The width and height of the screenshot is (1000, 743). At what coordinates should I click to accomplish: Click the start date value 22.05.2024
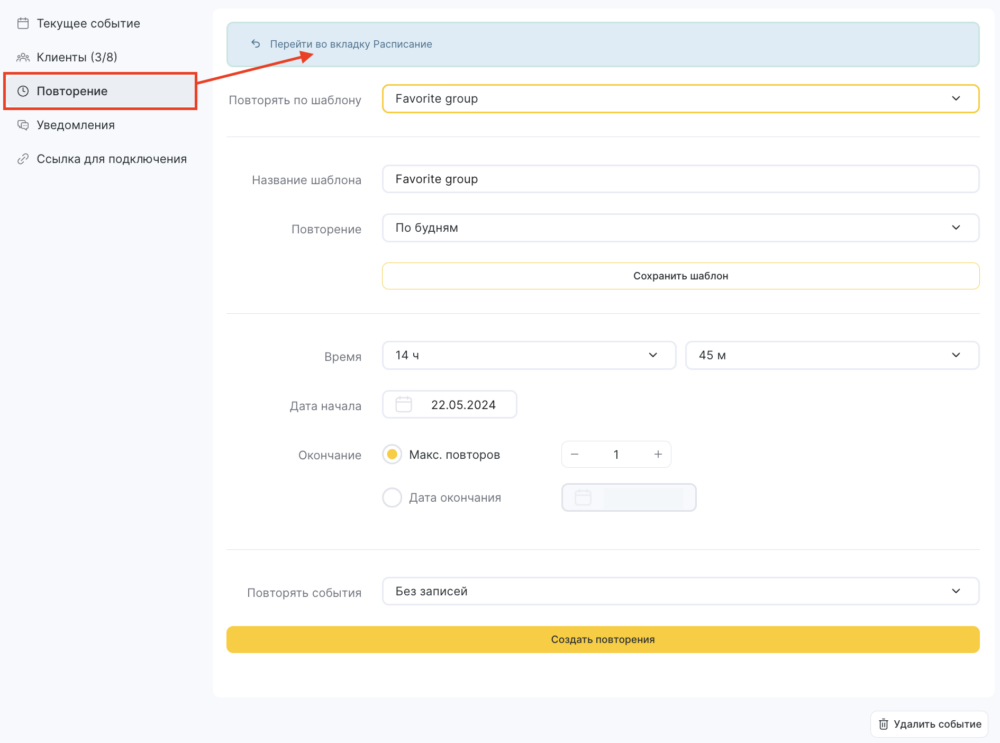(463, 405)
